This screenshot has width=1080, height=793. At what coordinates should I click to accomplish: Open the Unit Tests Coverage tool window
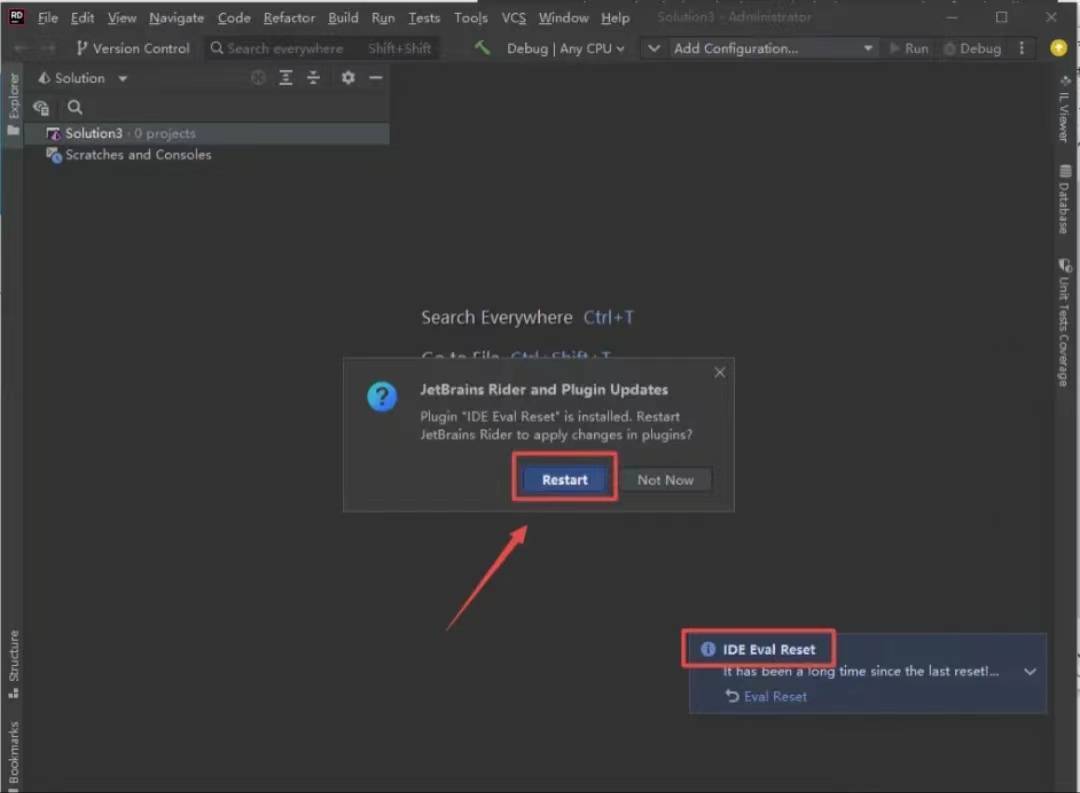1065,322
